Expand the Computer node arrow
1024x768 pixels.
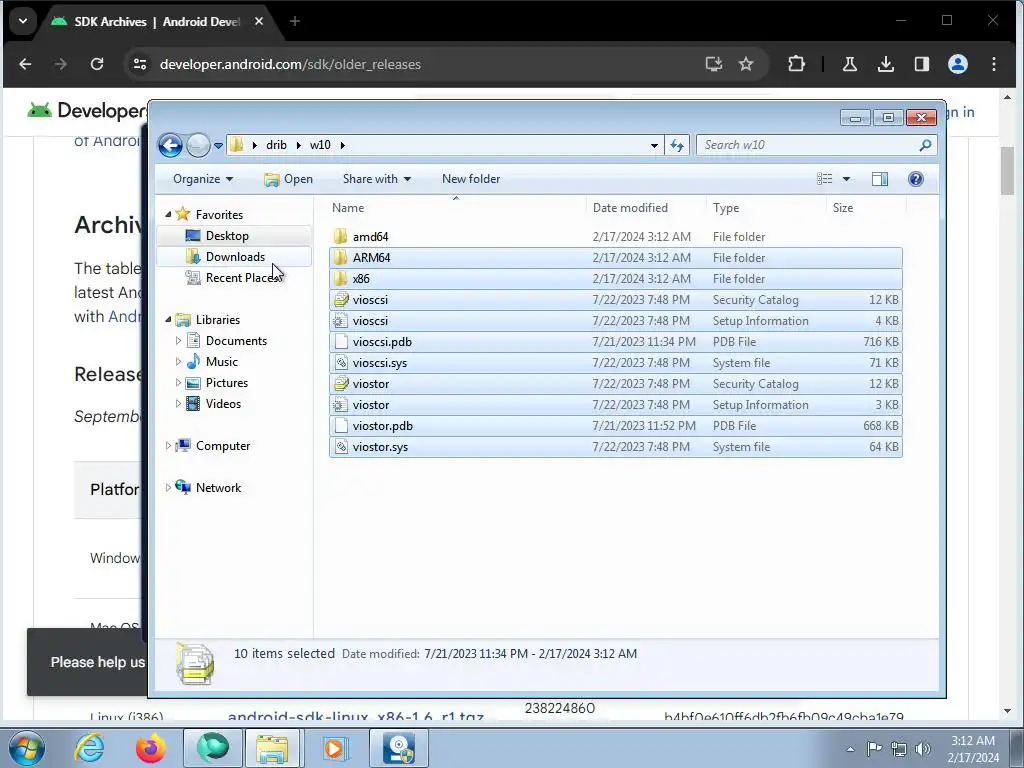coord(168,445)
